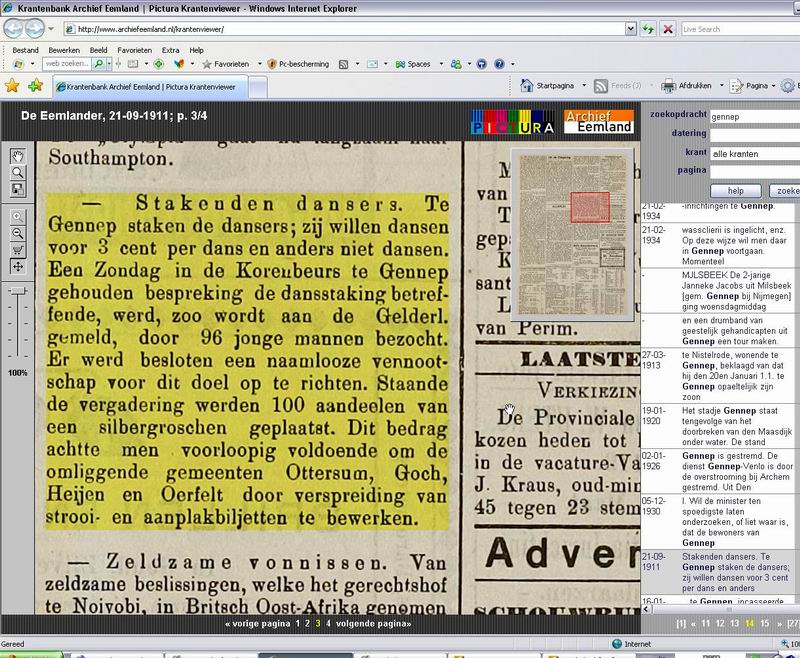Expand the Spaces dropdown arrow
This screenshot has height=658, width=800.
point(441,64)
